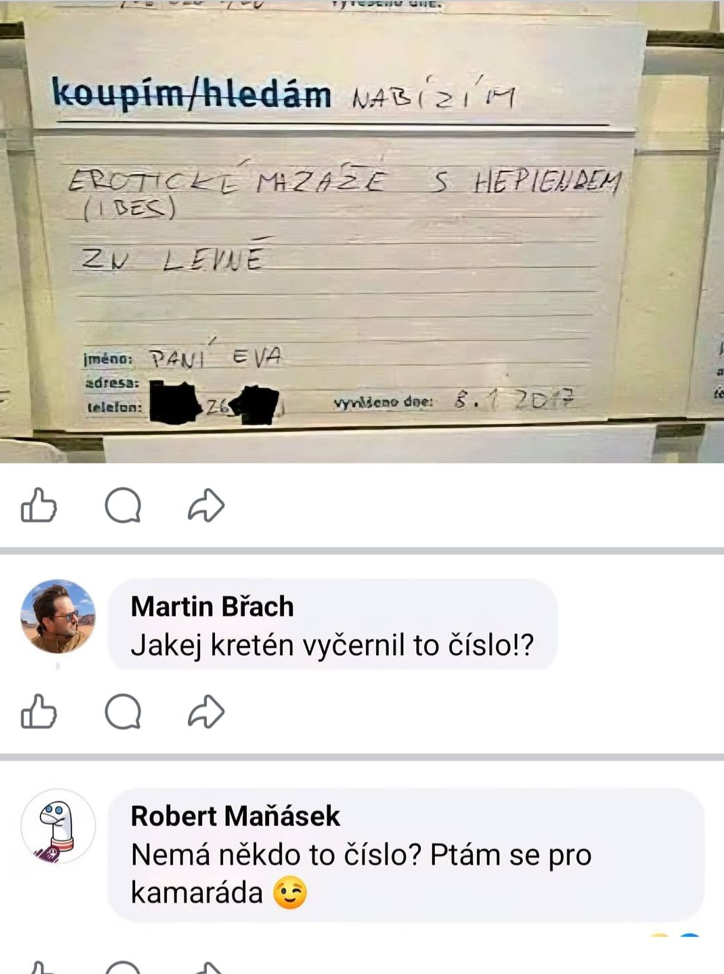Share the bulletin board photo post
Screen dimensions: 724x974
(206, 505)
